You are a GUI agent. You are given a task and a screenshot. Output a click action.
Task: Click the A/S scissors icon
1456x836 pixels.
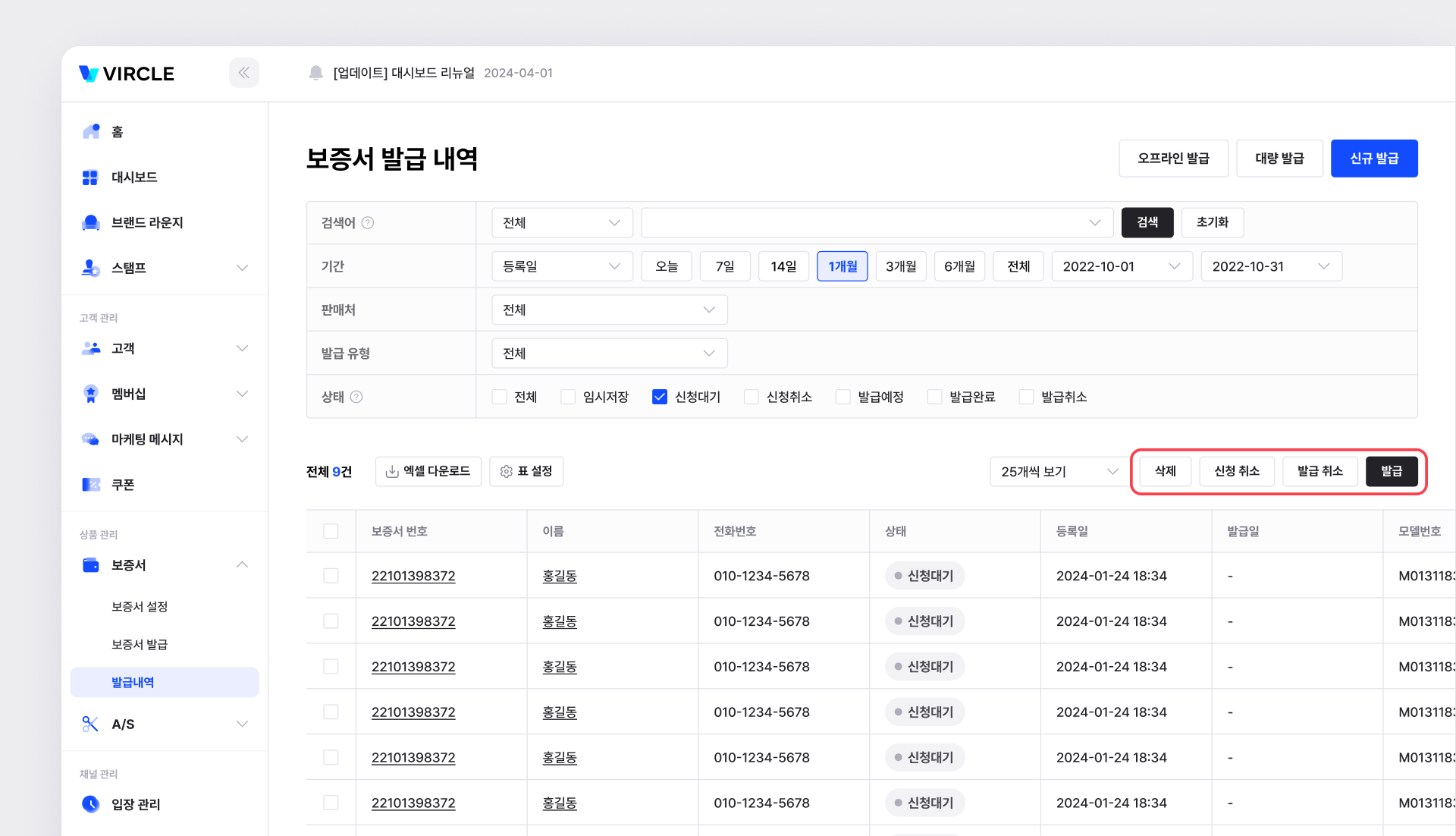pyautogui.click(x=90, y=724)
